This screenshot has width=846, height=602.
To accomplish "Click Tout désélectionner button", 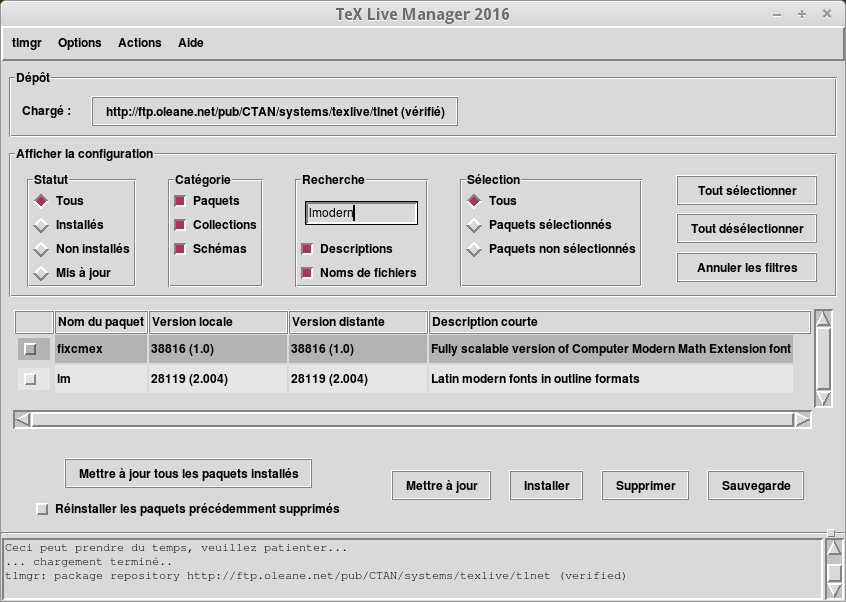I will point(747,229).
